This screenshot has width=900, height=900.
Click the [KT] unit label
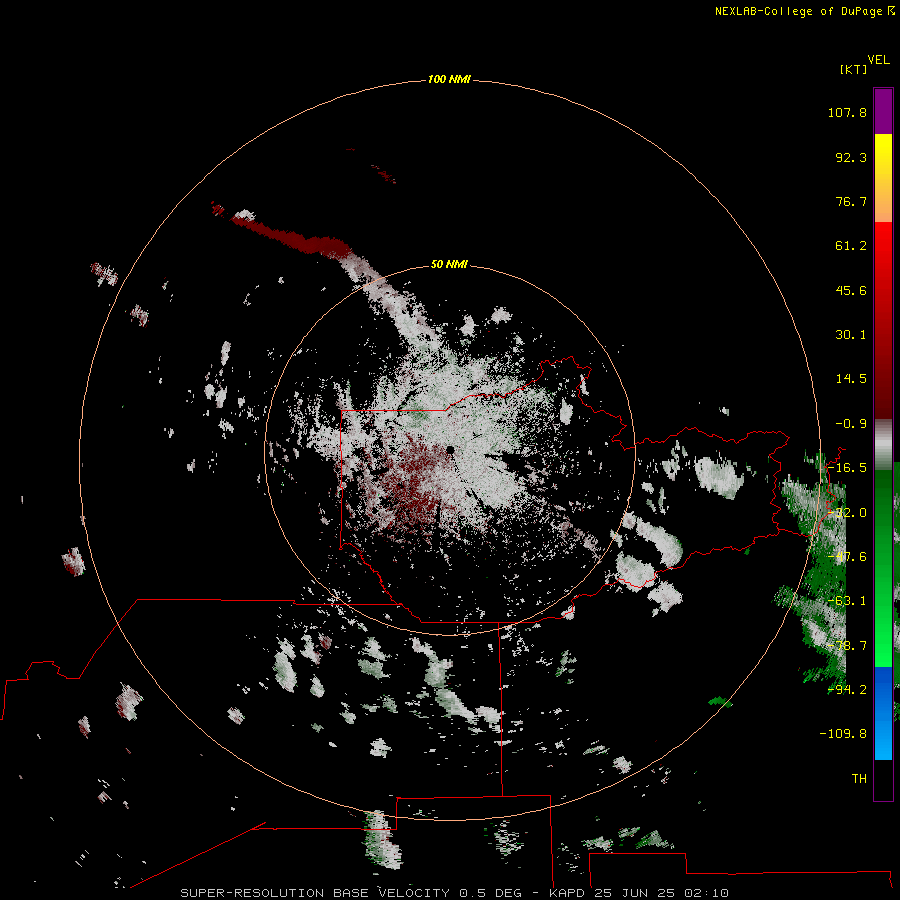(x=853, y=69)
